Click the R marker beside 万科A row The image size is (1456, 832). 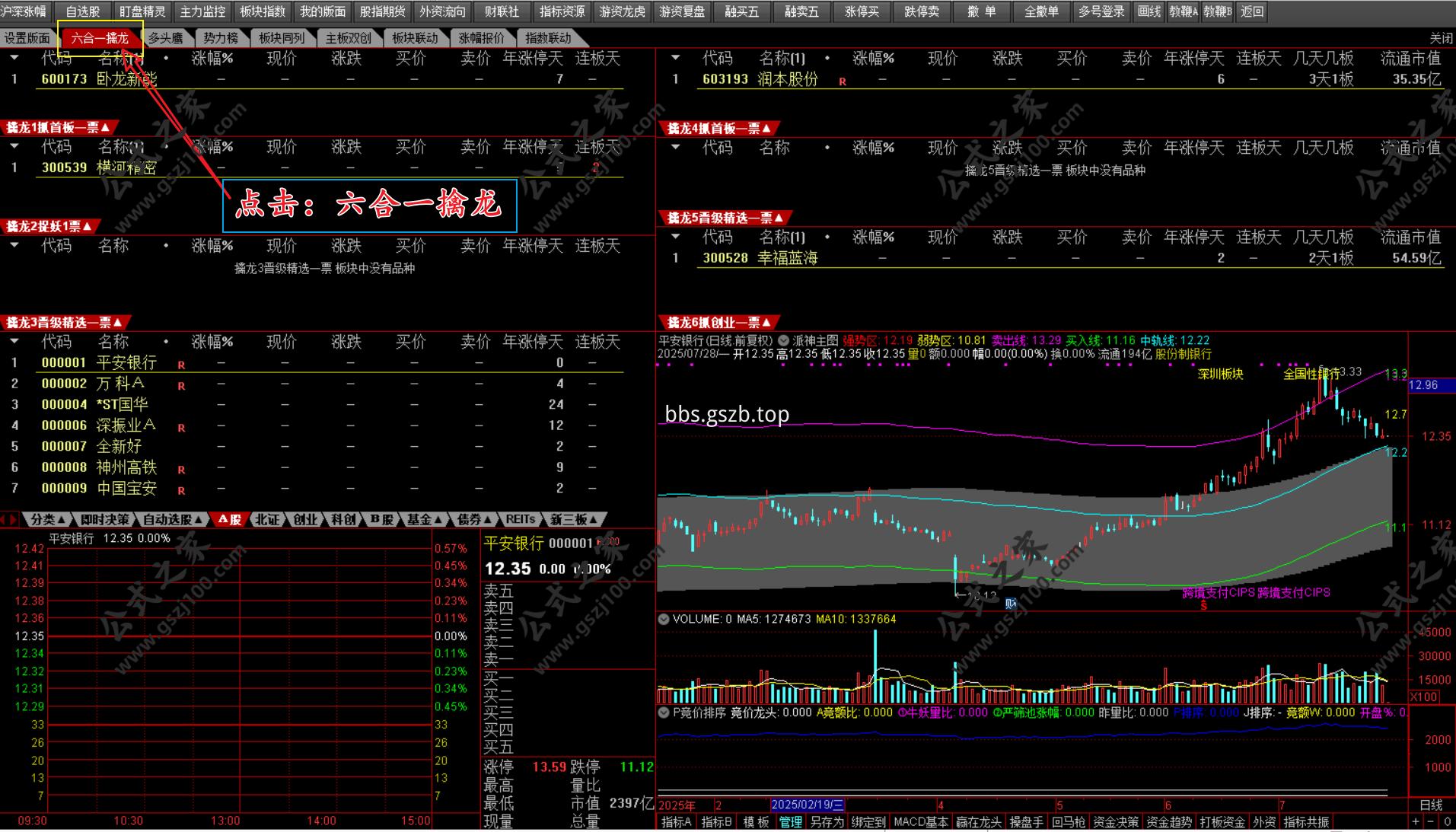tap(181, 386)
